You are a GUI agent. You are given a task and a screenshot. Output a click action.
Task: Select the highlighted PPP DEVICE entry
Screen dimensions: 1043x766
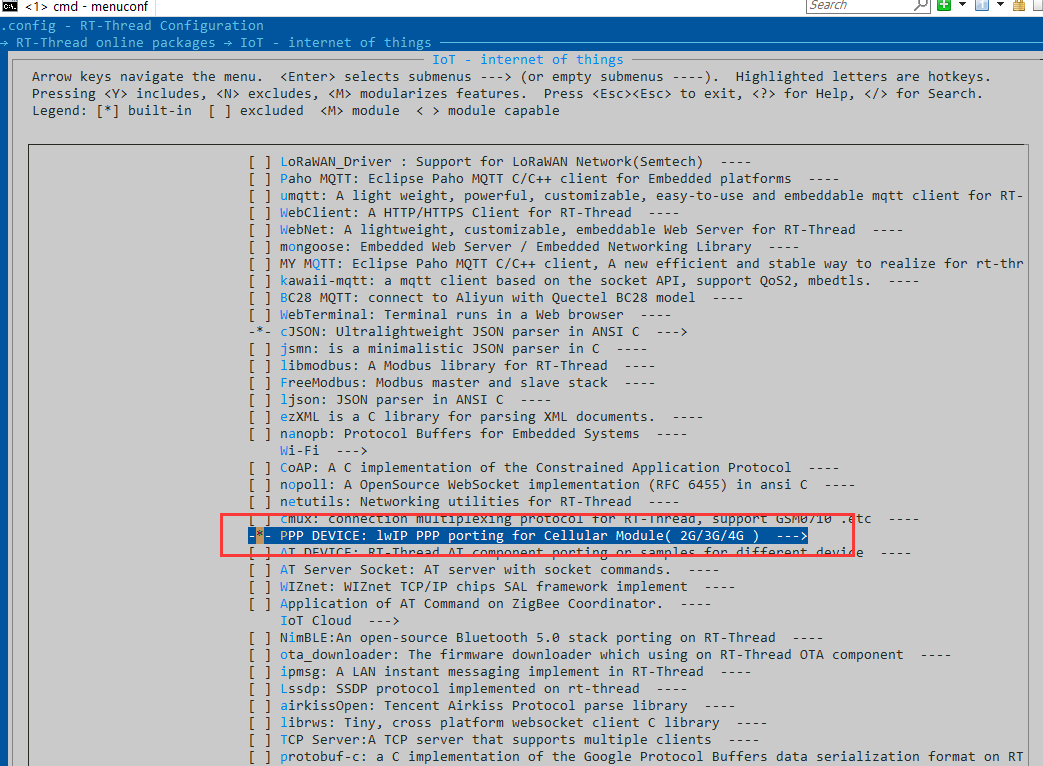tap(530, 536)
